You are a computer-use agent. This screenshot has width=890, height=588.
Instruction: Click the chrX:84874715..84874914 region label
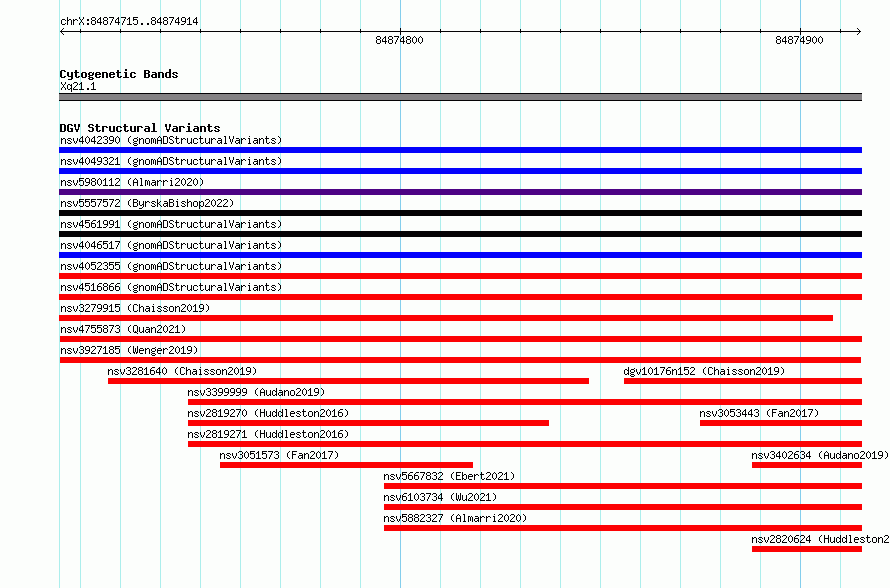129,22
